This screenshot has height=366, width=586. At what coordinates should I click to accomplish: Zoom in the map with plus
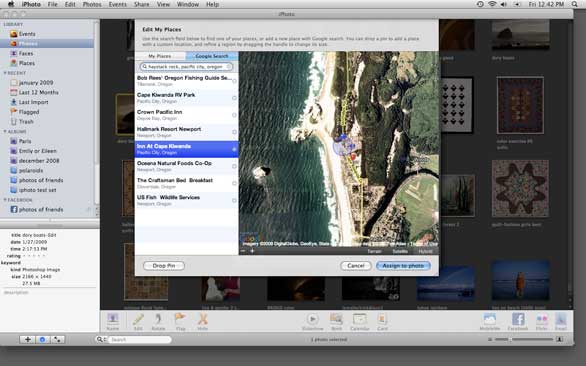[x=252, y=251]
